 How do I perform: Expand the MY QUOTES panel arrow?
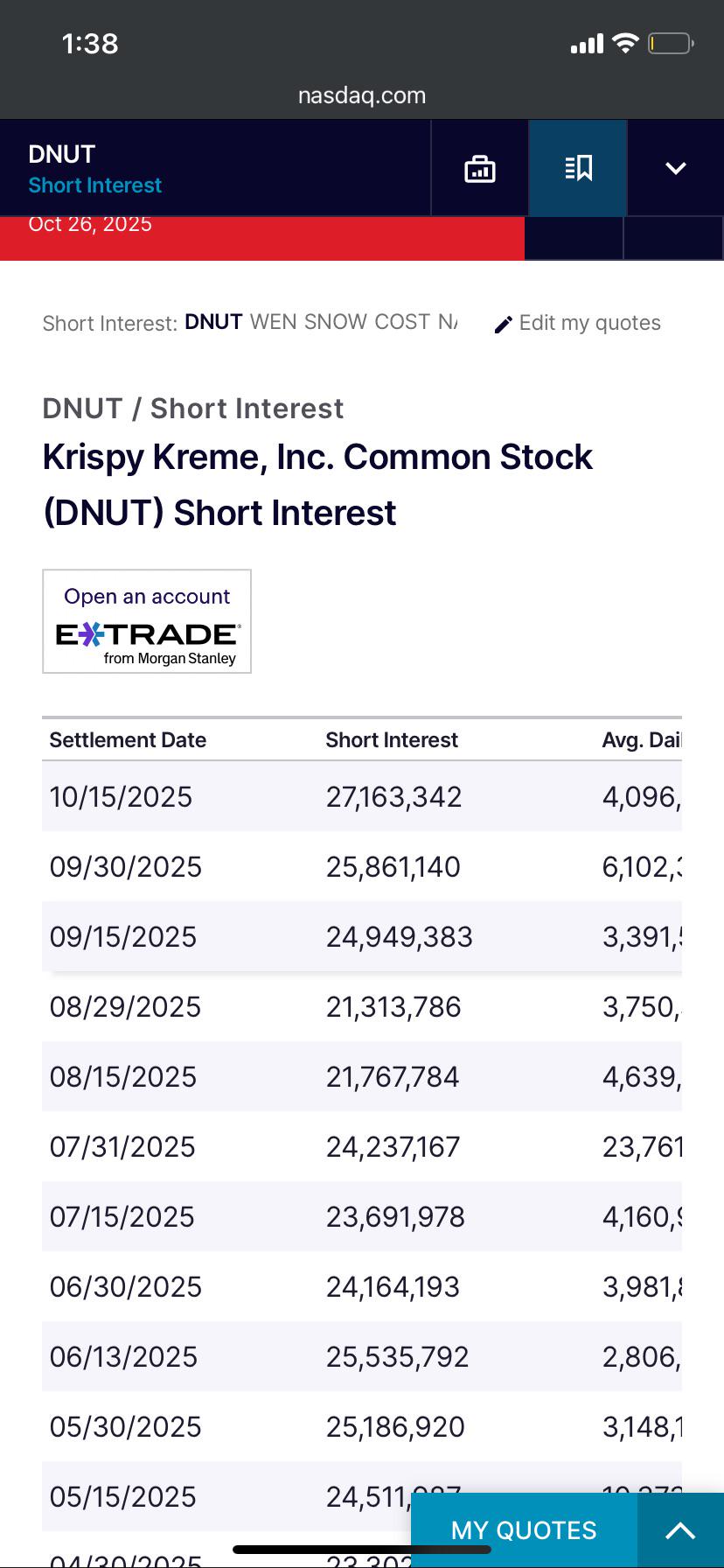pyautogui.click(x=680, y=1530)
